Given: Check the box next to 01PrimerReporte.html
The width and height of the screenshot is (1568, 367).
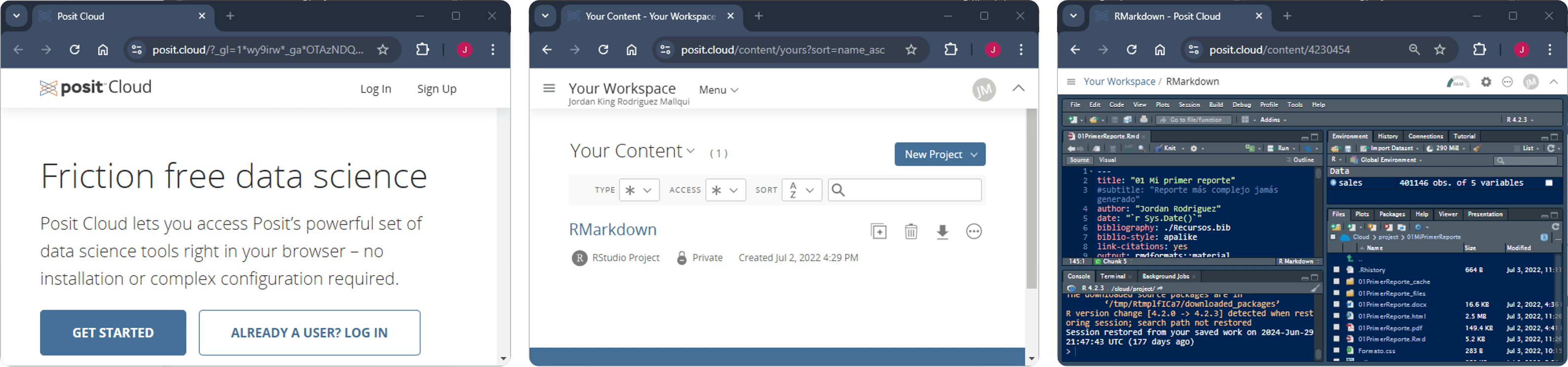Looking at the screenshot, I should pyautogui.click(x=1336, y=316).
